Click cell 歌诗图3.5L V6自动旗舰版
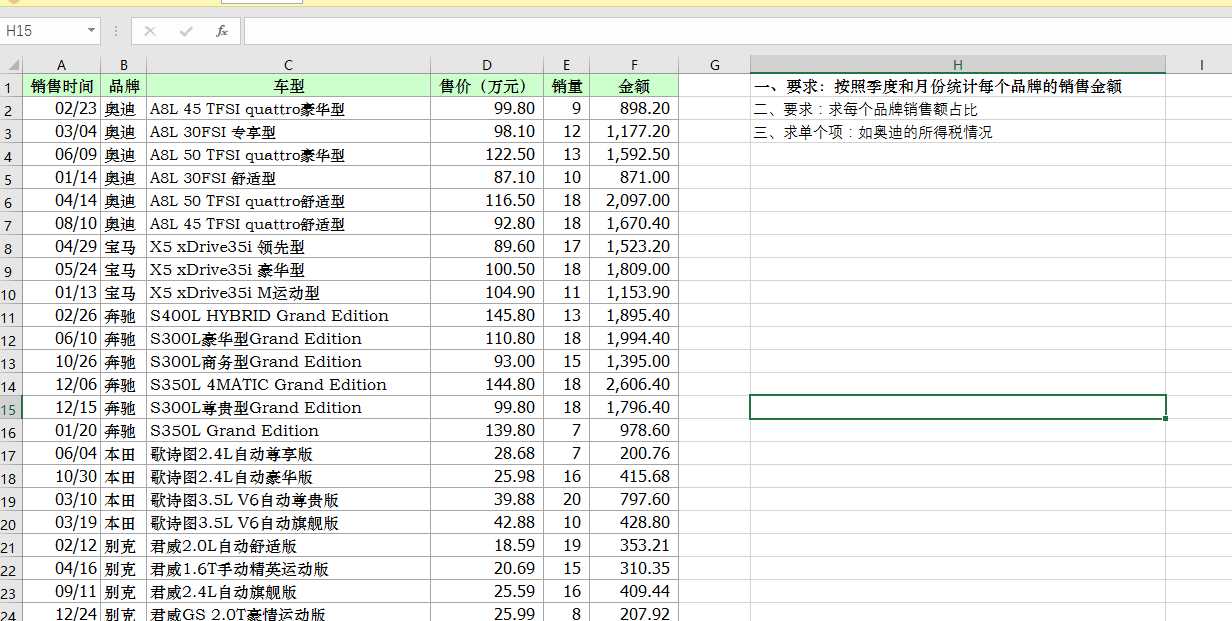This screenshot has height=621, width=1232. point(288,523)
